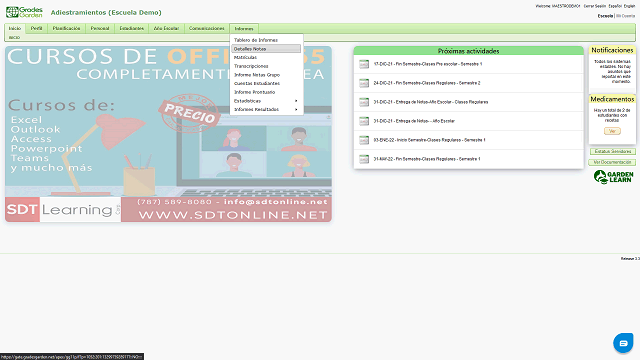
Task: Choose Transcripciones from the Informes menu
Action: pyautogui.click(x=251, y=66)
